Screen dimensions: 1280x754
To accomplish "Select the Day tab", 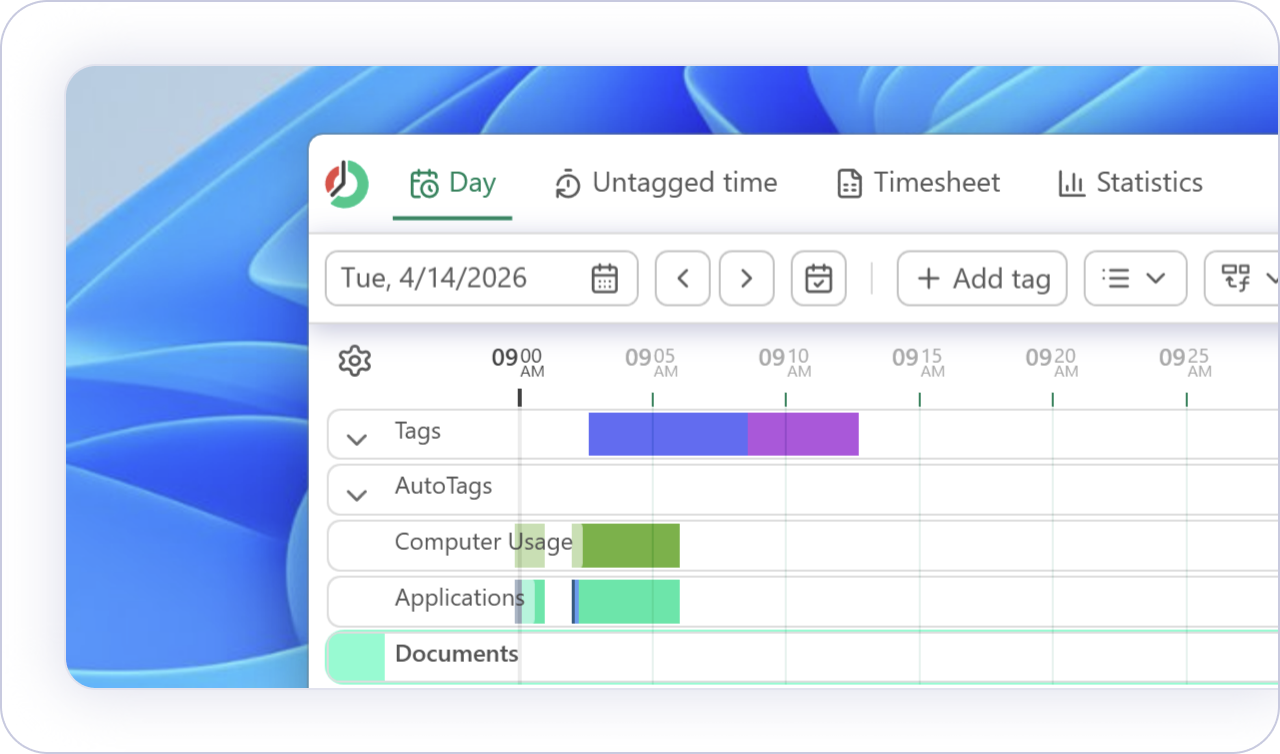I will click(x=453, y=183).
